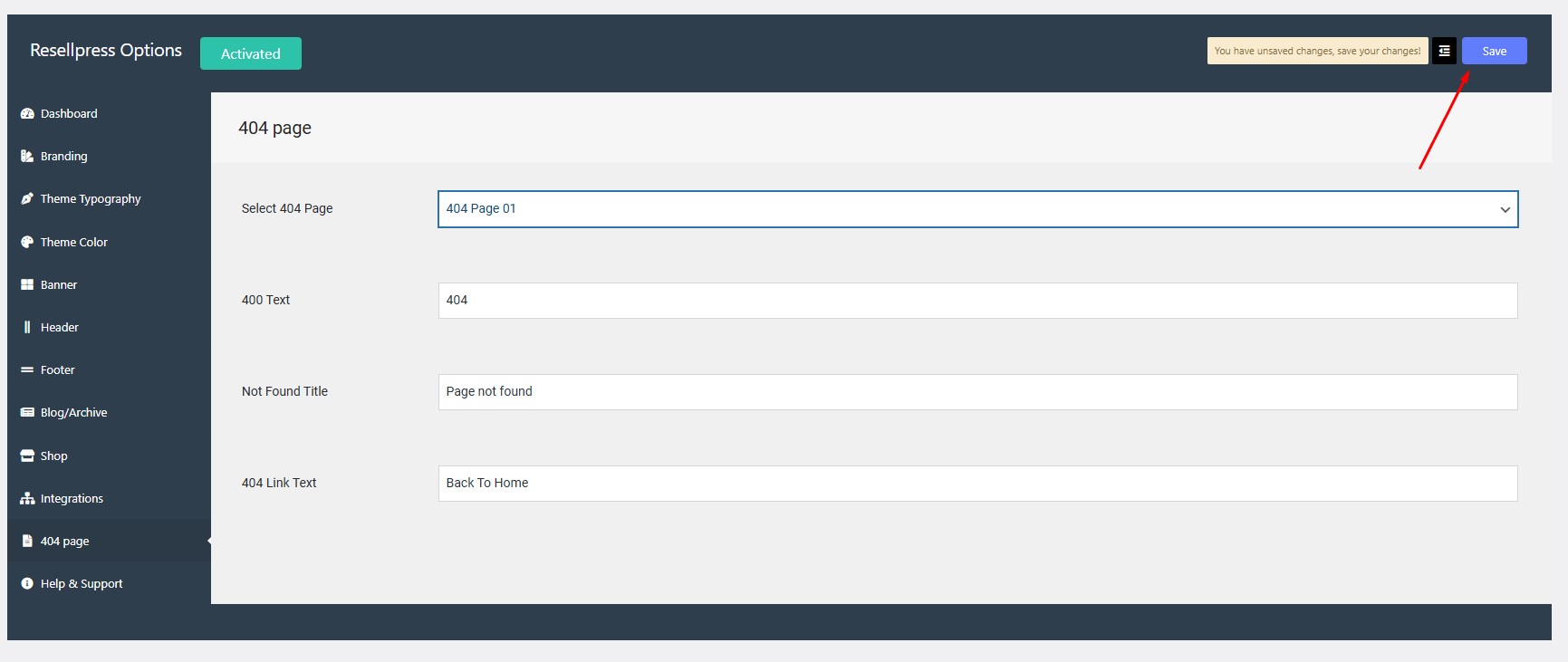The width and height of the screenshot is (1568, 662).
Task: Click the Integrations sitemap icon
Action: 27,499
